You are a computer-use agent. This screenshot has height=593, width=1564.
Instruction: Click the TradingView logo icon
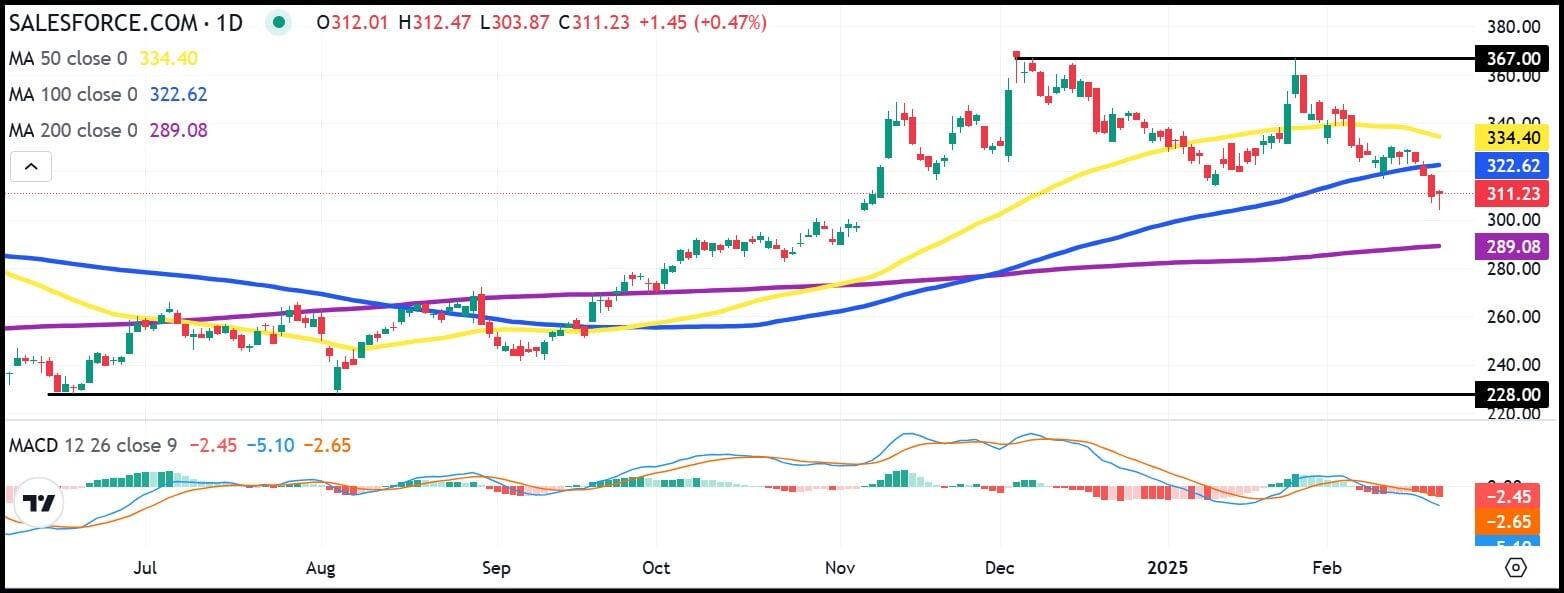click(39, 503)
